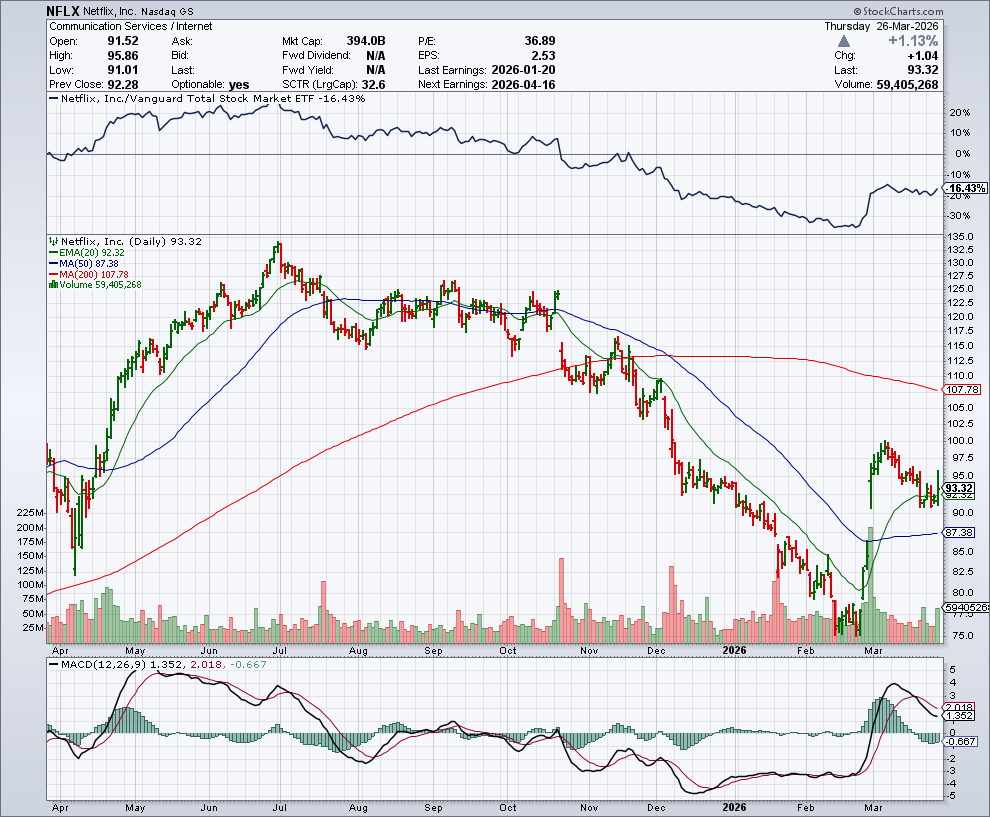Click the Mkt Cap value 394.0B

pos(366,41)
